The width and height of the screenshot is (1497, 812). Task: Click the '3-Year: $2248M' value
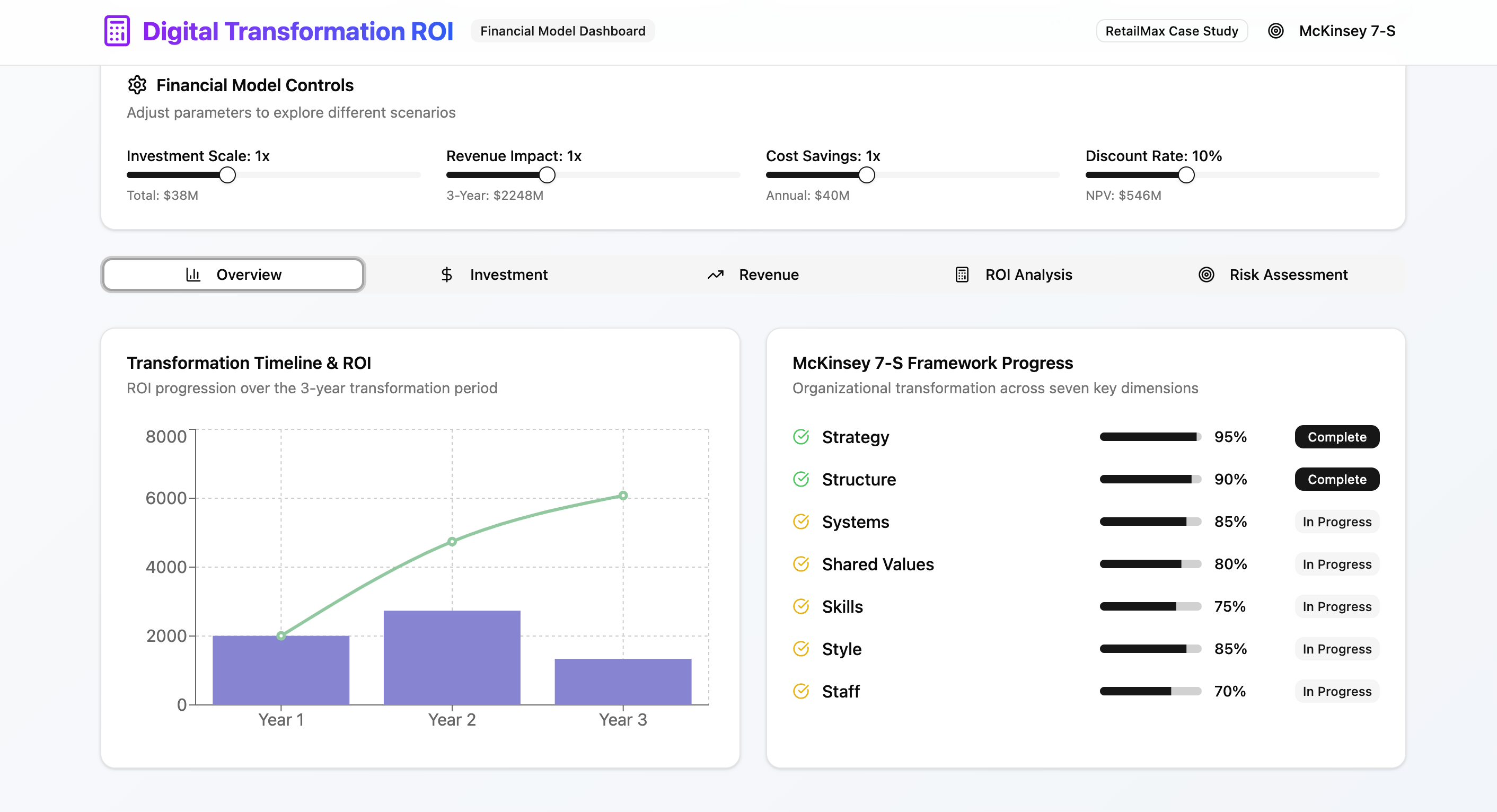(495, 195)
